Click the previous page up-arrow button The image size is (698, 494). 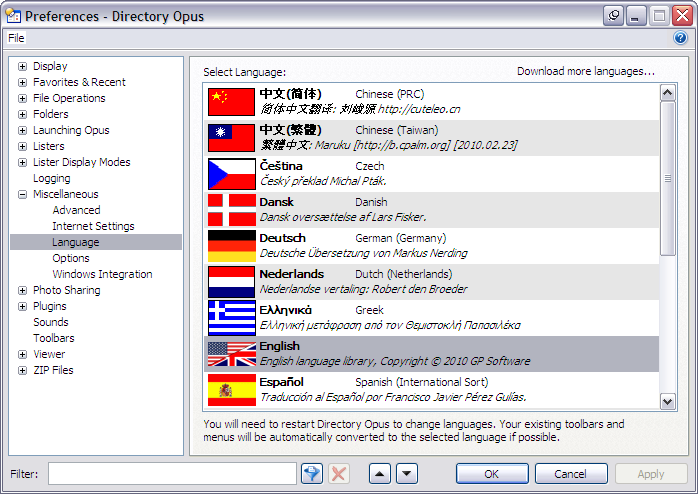coord(380,474)
